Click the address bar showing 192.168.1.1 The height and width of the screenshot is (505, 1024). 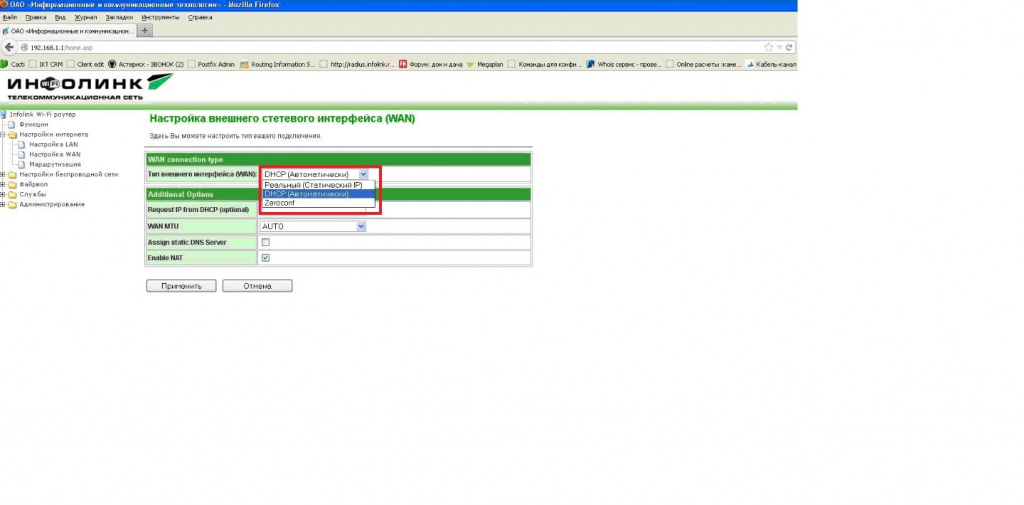coord(392,48)
